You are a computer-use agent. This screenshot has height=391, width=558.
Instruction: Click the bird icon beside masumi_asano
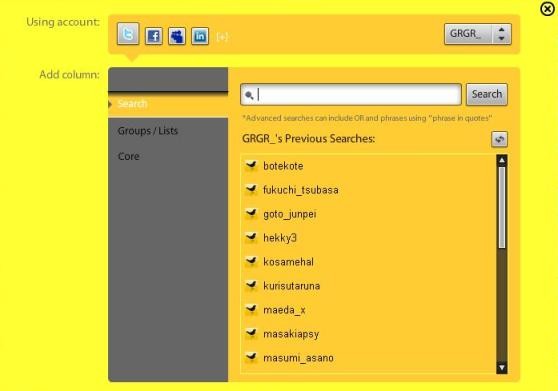[x=251, y=357]
